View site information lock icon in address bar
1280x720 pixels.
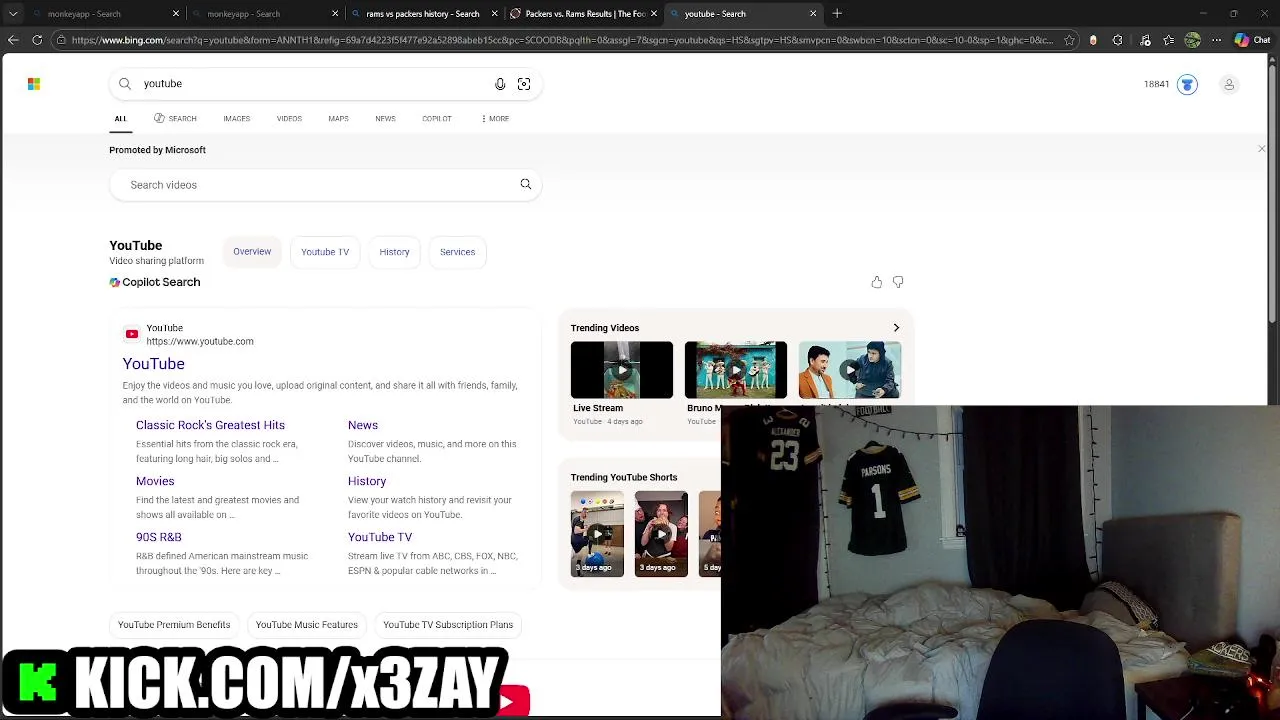61,40
